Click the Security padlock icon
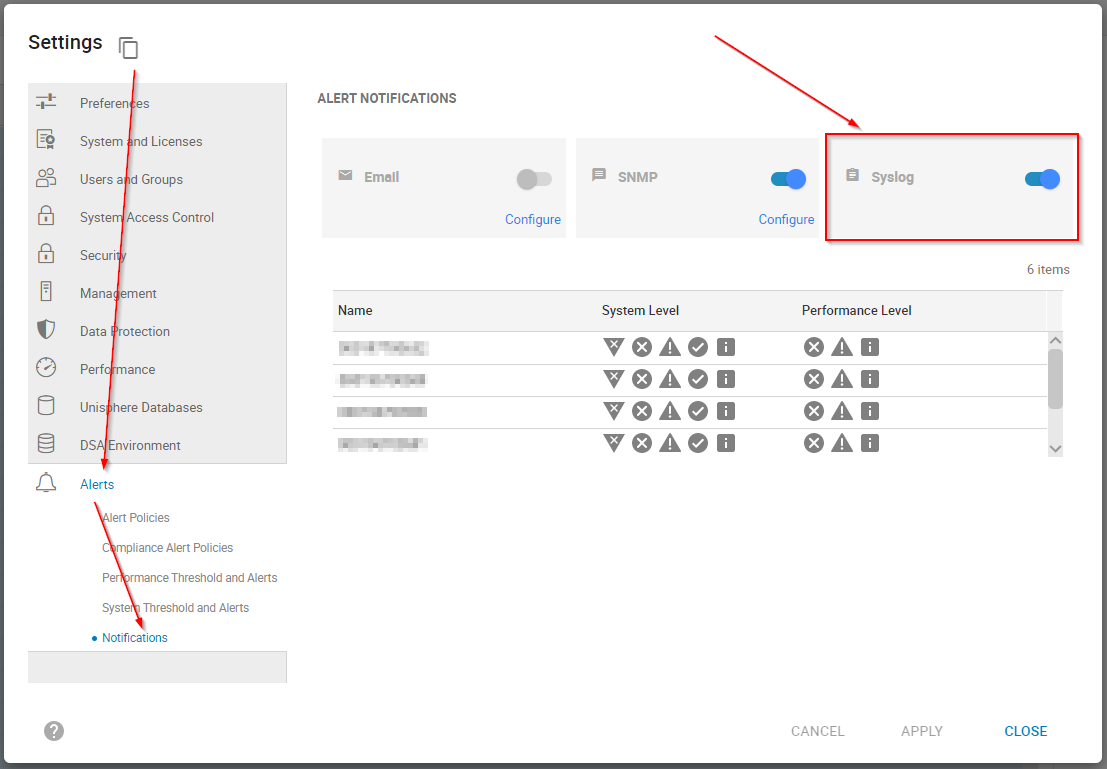The height and width of the screenshot is (769, 1107). pyautogui.click(x=46, y=255)
